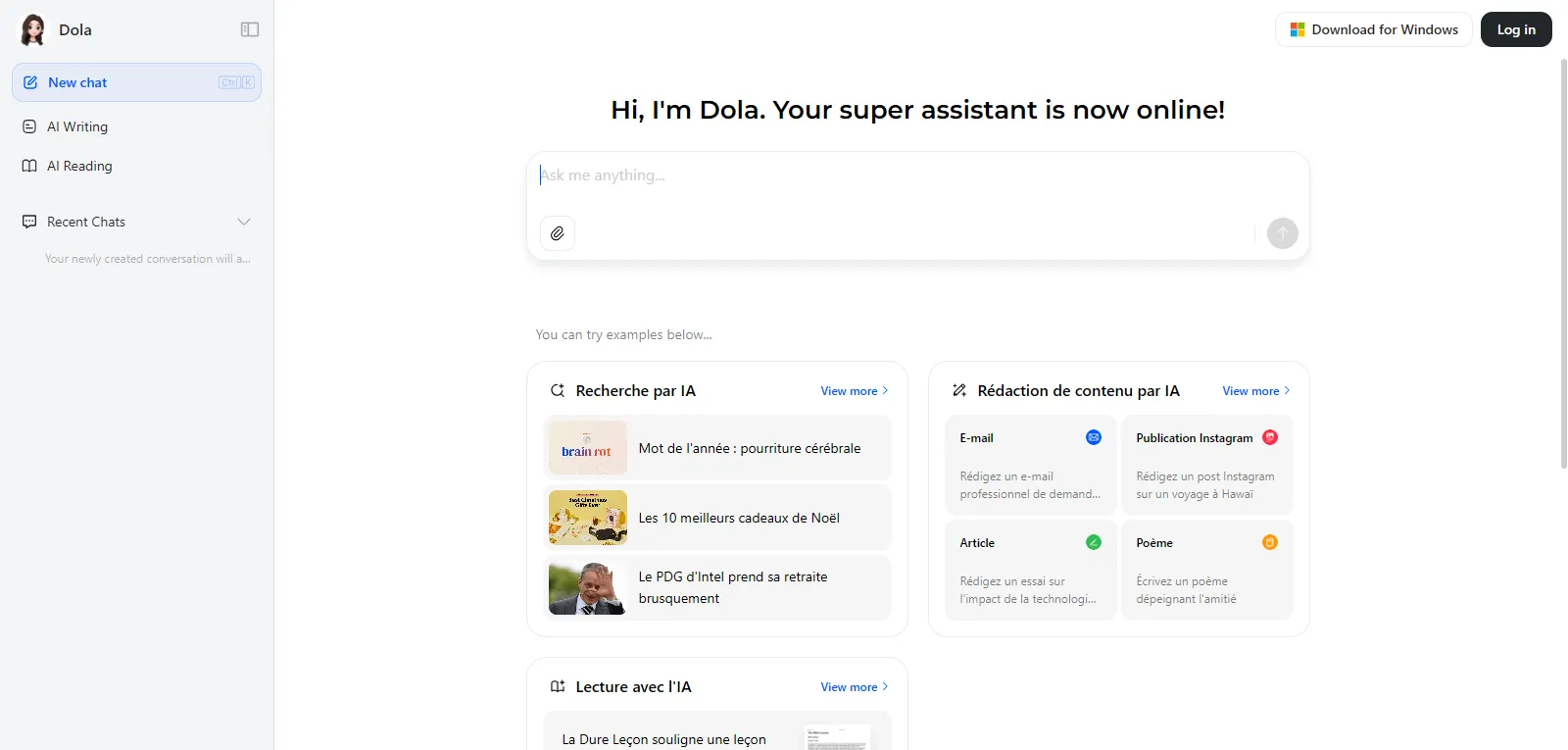Expand View more for Rédaction de contenu
Viewport: 1568px width, 750px height.
(1255, 390)
